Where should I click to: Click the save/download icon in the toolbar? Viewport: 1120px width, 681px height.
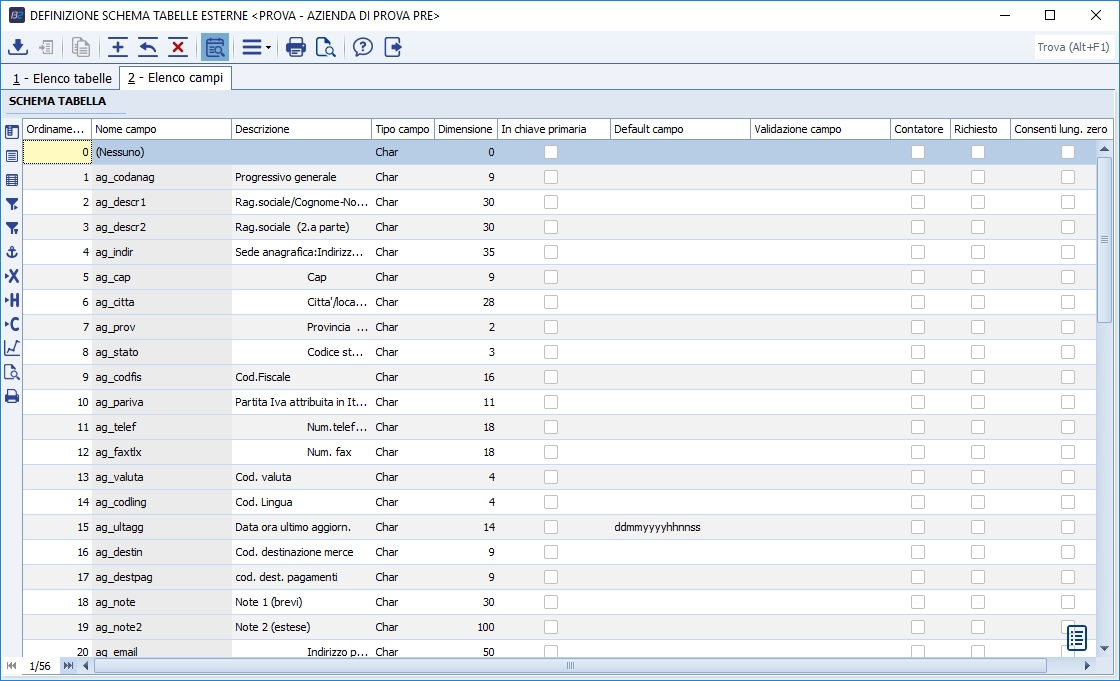tap(18, 47)
